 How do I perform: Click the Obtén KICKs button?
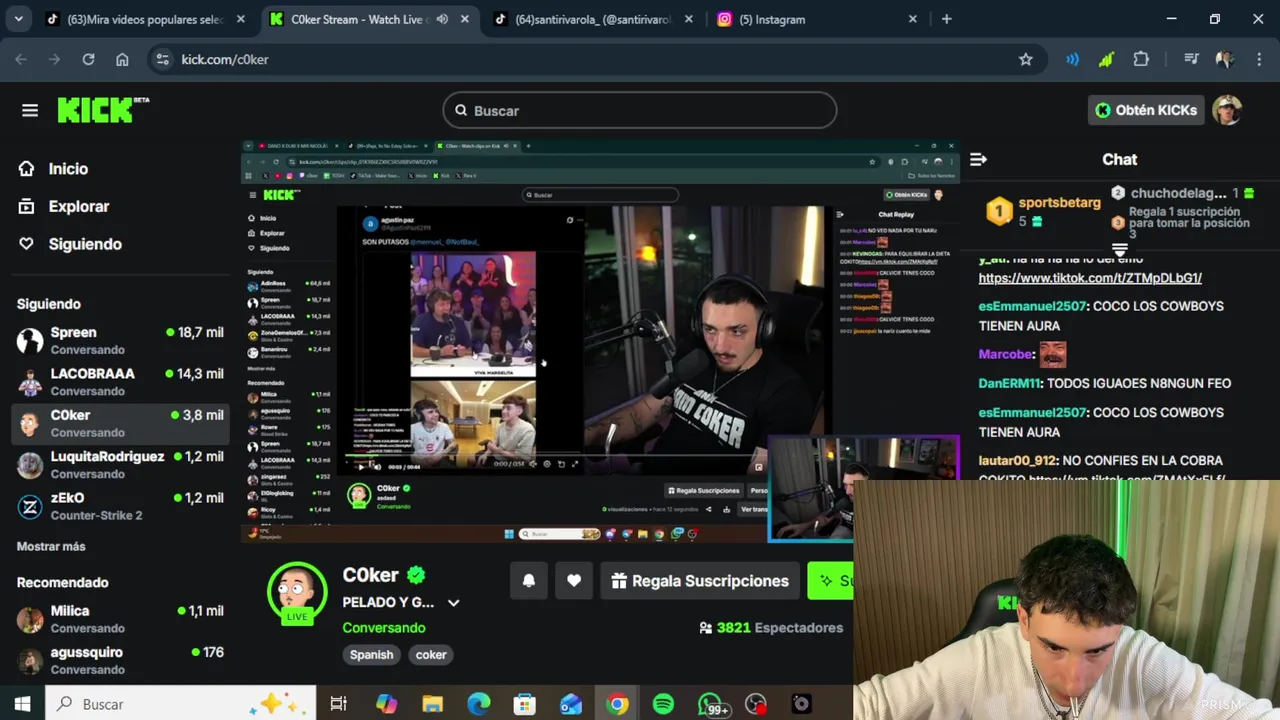click(1146, 110)
